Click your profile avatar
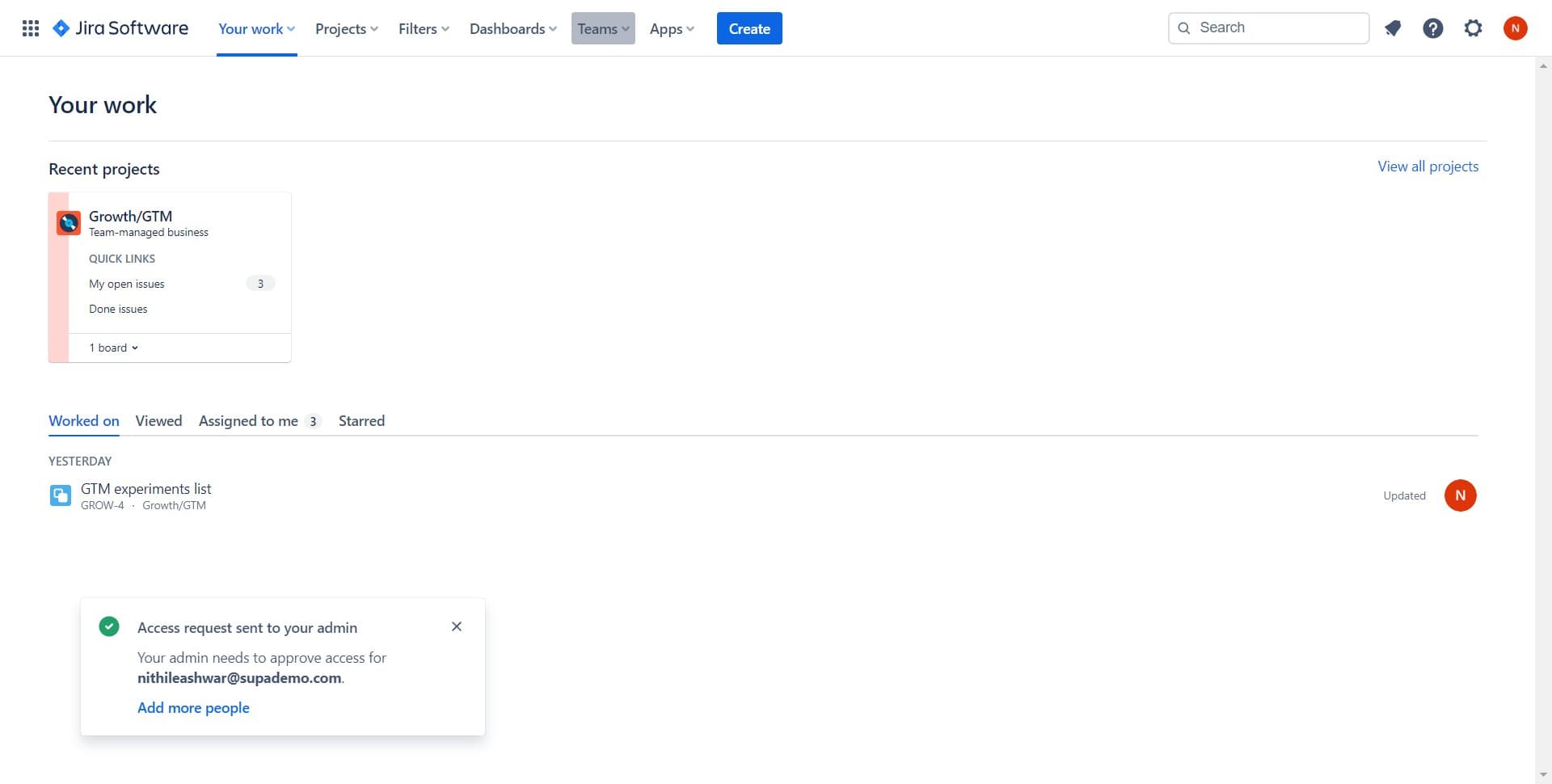Image resolution: width=1552 pixels, height=784 pixels. [x=1516, y=27]
